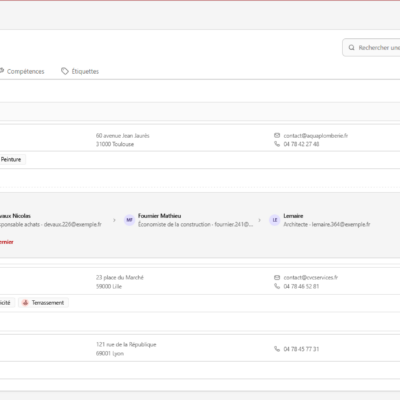Screen dimensions: 400x400
Task: Select the 31000 Toulouse text
Action: (x=115, y=144)
